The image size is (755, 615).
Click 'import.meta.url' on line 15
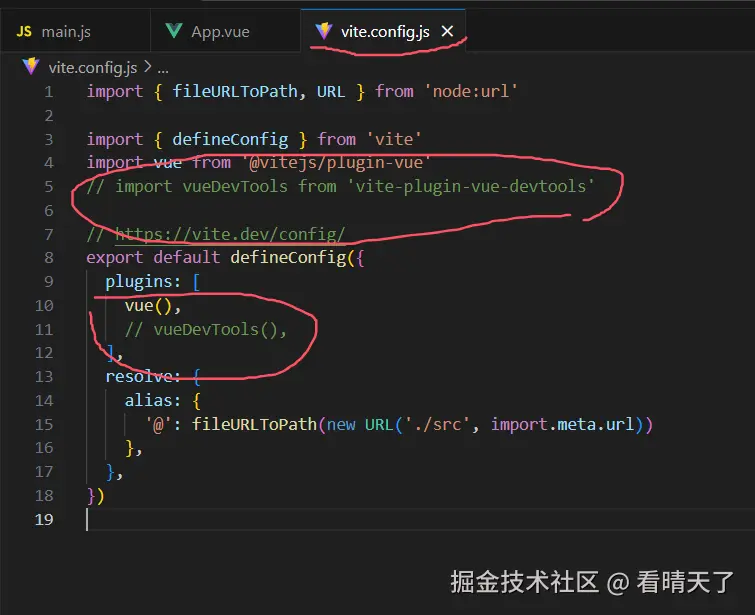pyautogui.click(x=562, y=424)
